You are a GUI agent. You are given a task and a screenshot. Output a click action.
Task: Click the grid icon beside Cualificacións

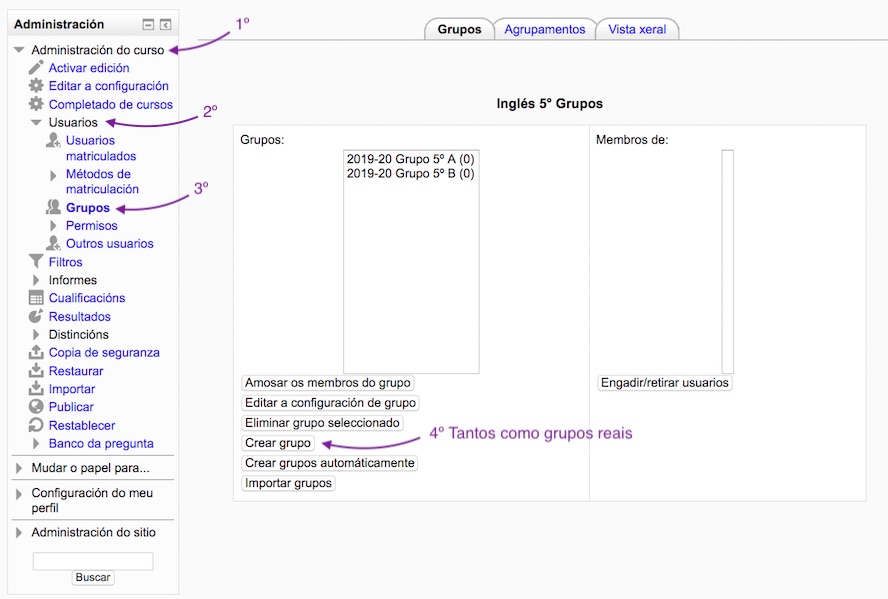tap(37, 298)
